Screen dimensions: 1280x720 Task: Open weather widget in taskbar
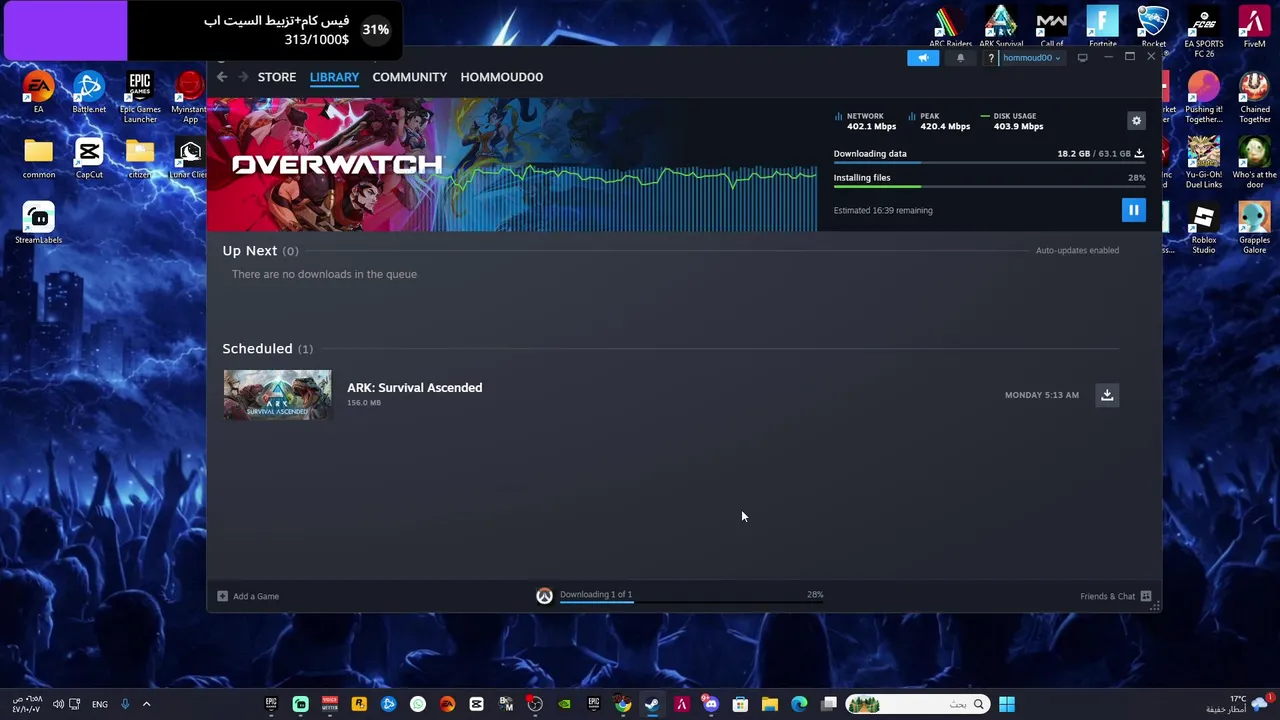tap(1238, 704)
